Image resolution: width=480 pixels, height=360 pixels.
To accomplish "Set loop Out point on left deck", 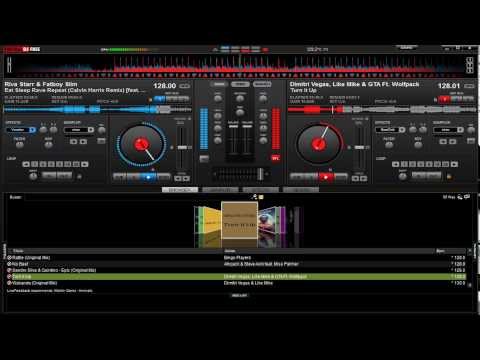I will point(65,175).
